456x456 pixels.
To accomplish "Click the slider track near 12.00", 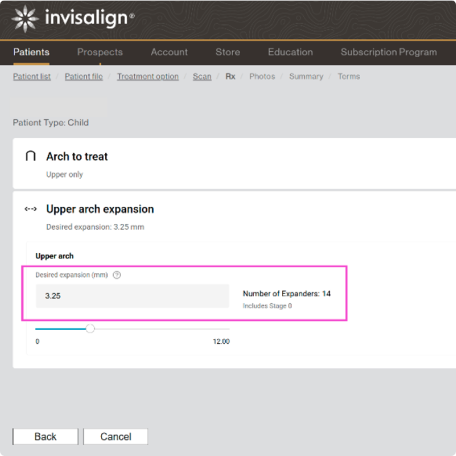I will pyautogui.click(x=225, y=329).
